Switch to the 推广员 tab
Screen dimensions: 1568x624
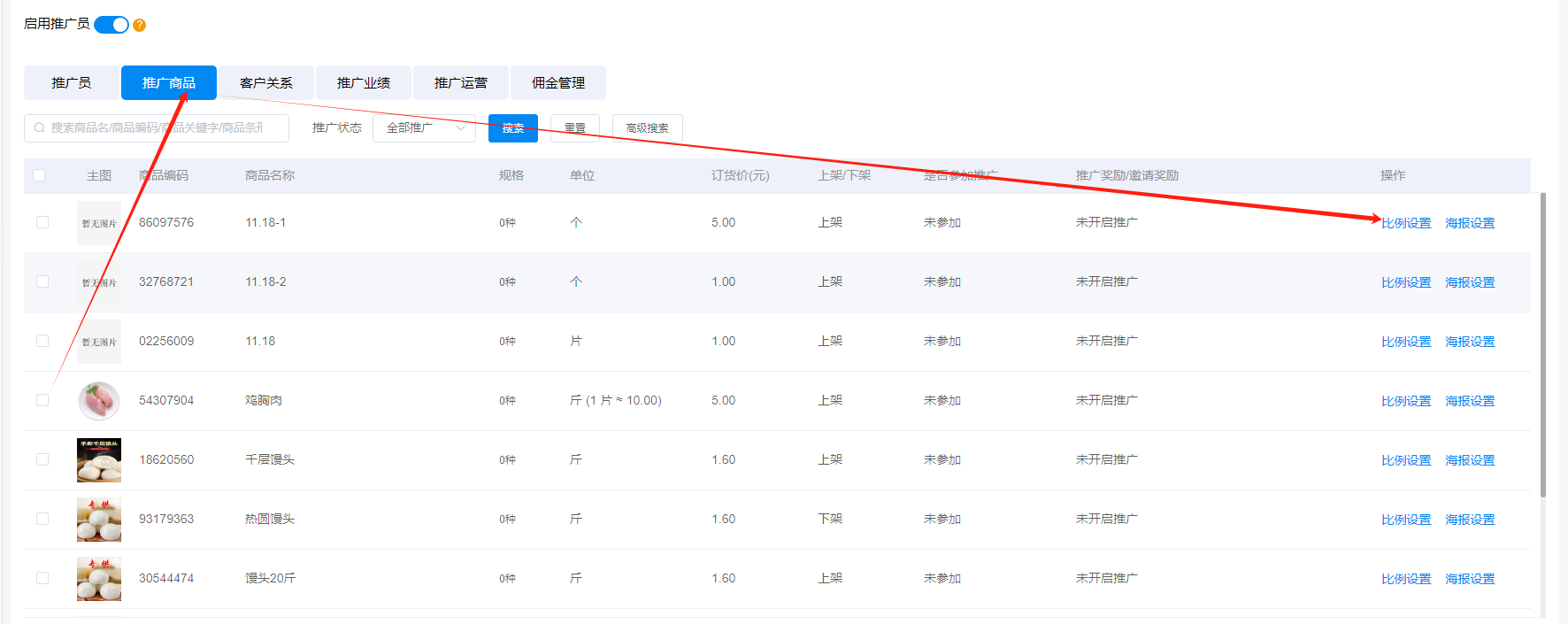click(x=71, y=83)
